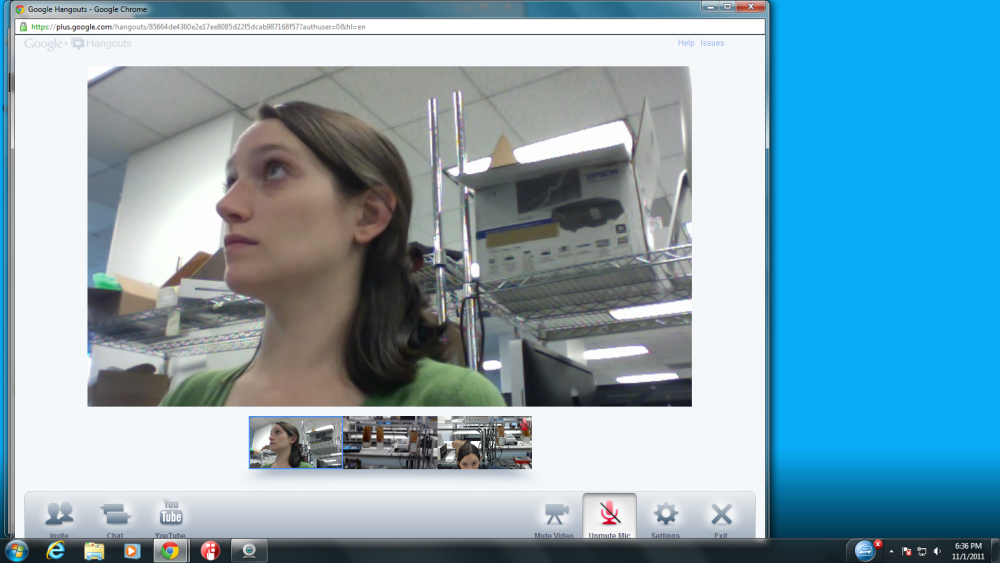Open YouTube in the hangout
Screen dimensions: 1000x563
click(x=171, y=516)
